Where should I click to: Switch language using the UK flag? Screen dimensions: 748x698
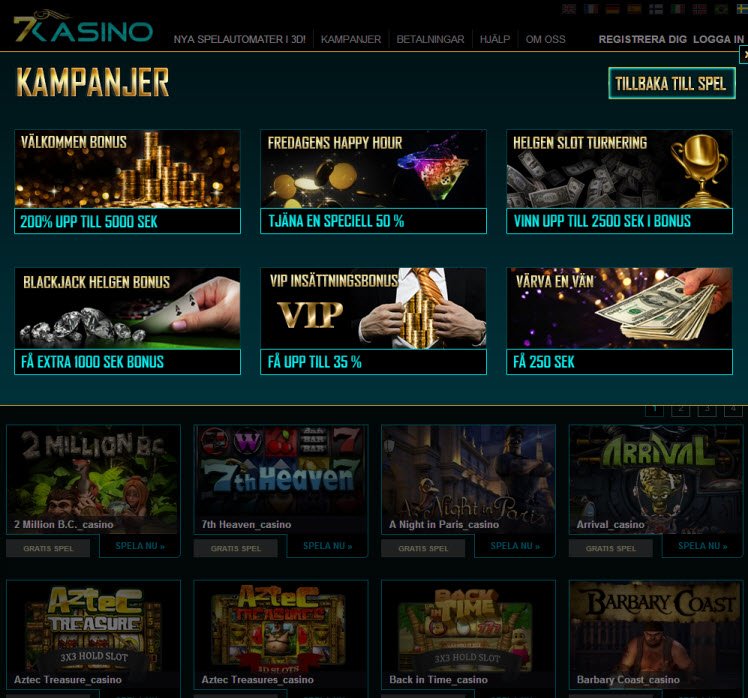click(568, 9)
